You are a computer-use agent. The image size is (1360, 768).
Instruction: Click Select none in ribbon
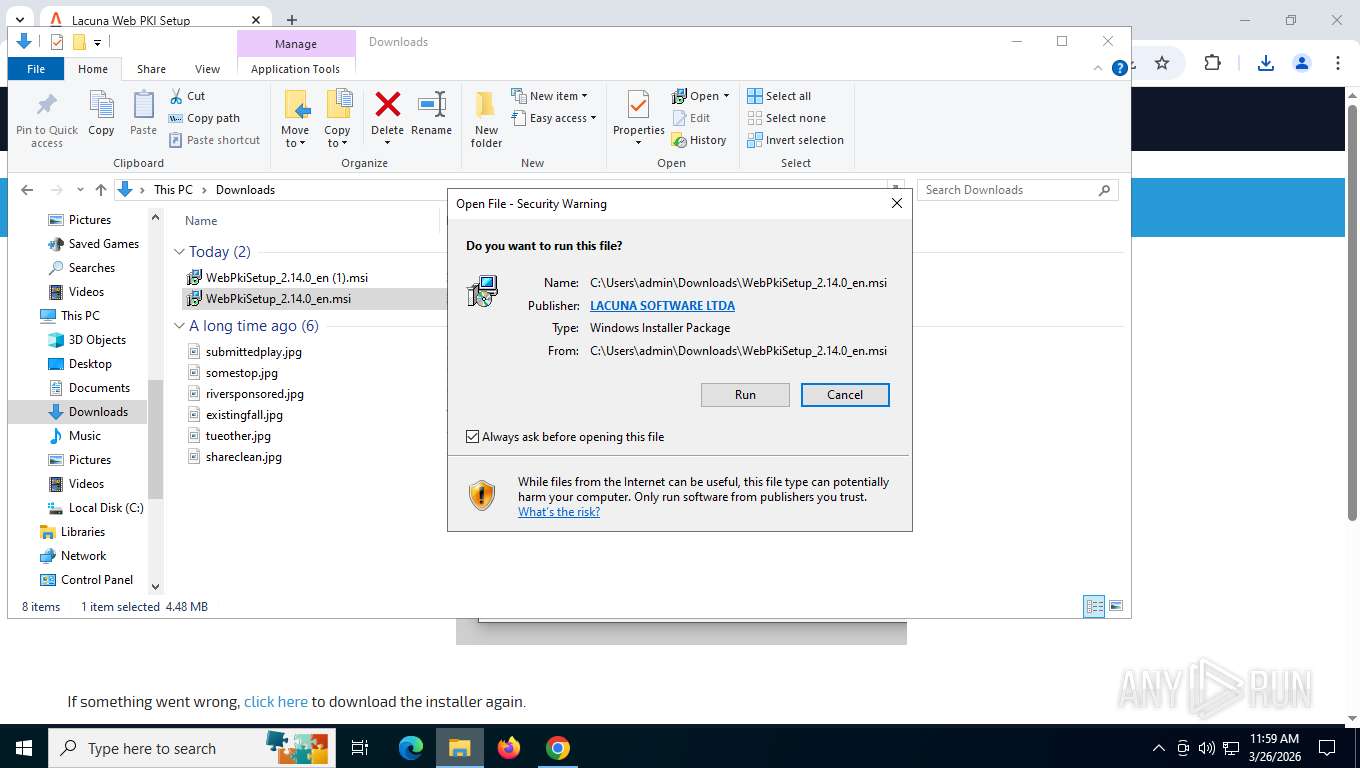[x=787, y=118]
